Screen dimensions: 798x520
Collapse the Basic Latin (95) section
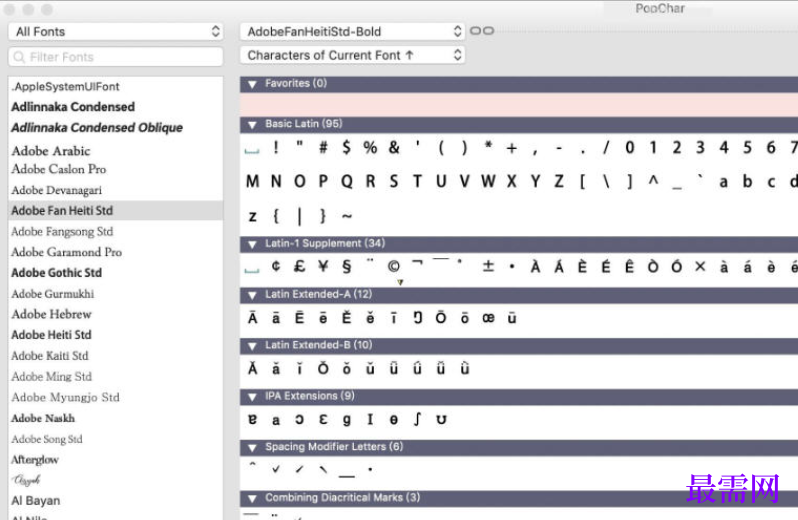point(252,125)
